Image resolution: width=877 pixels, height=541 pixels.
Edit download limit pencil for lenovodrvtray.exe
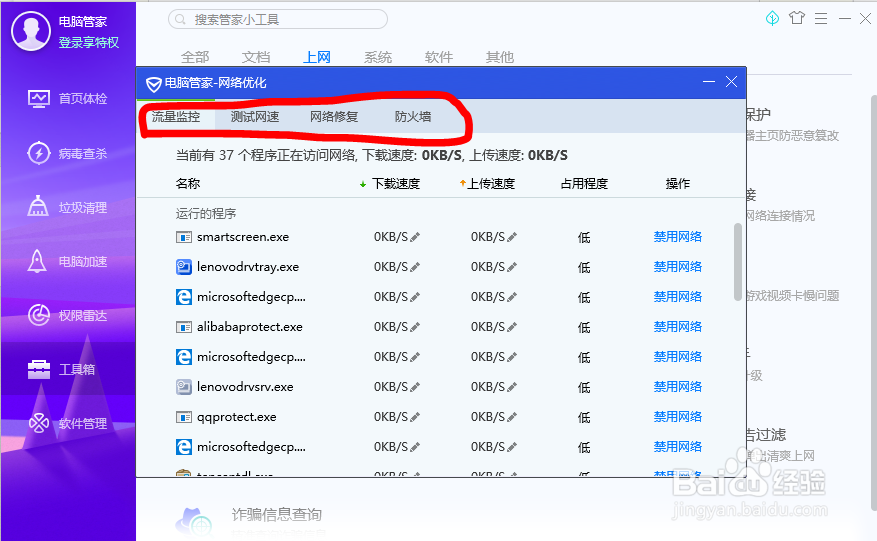point(415,267)
